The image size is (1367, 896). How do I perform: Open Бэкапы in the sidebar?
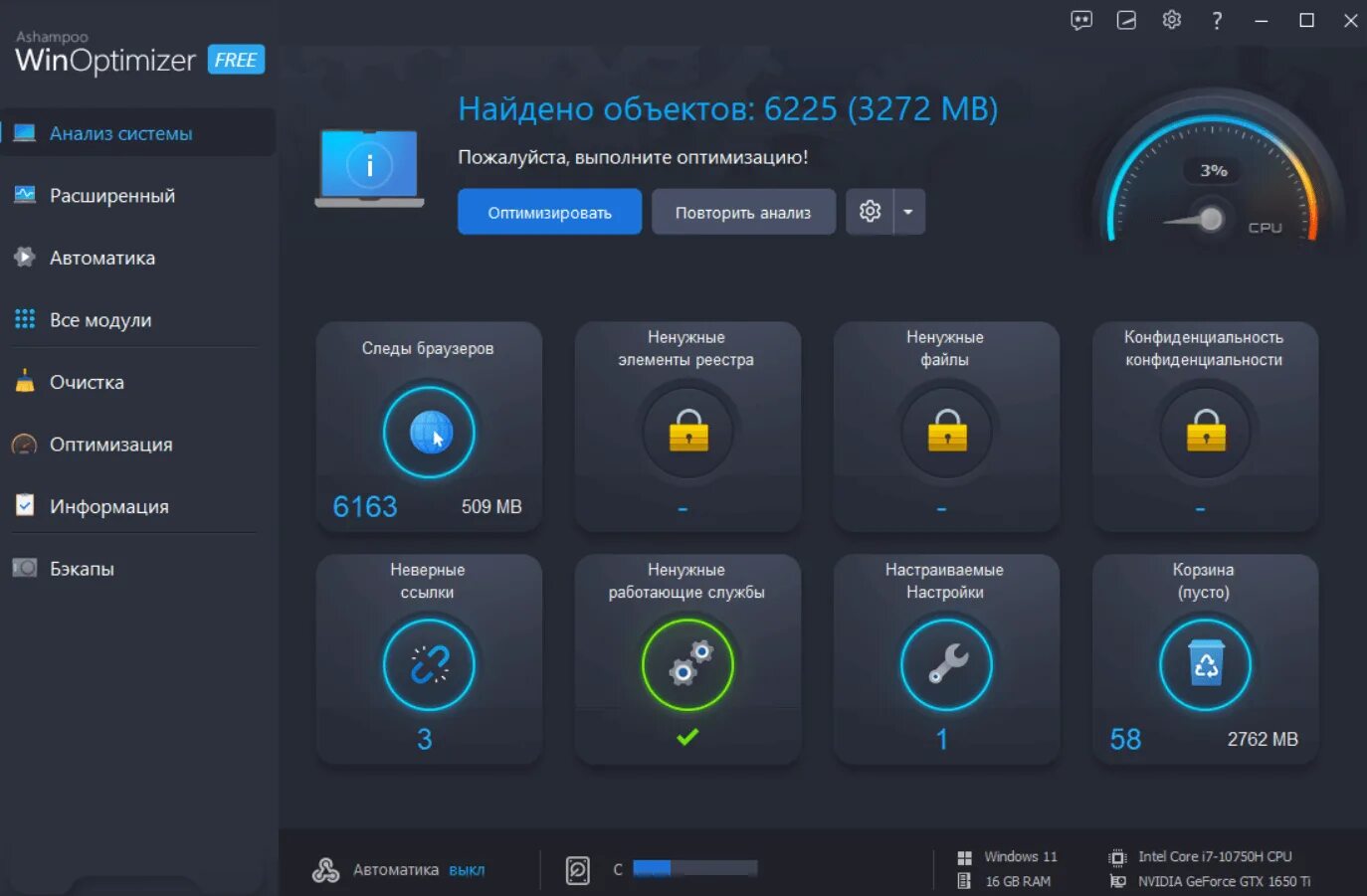tap(137, 569)
